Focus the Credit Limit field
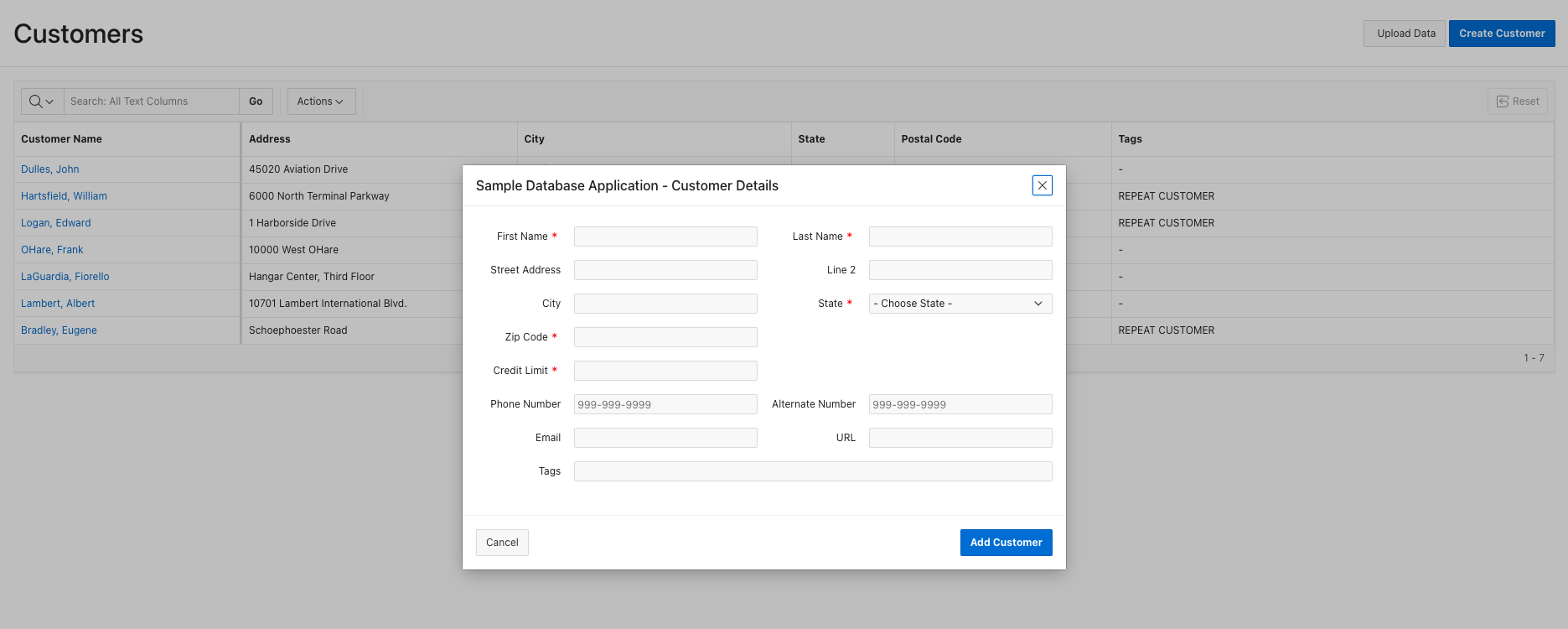1568x629 pixels. click(665, 371)
